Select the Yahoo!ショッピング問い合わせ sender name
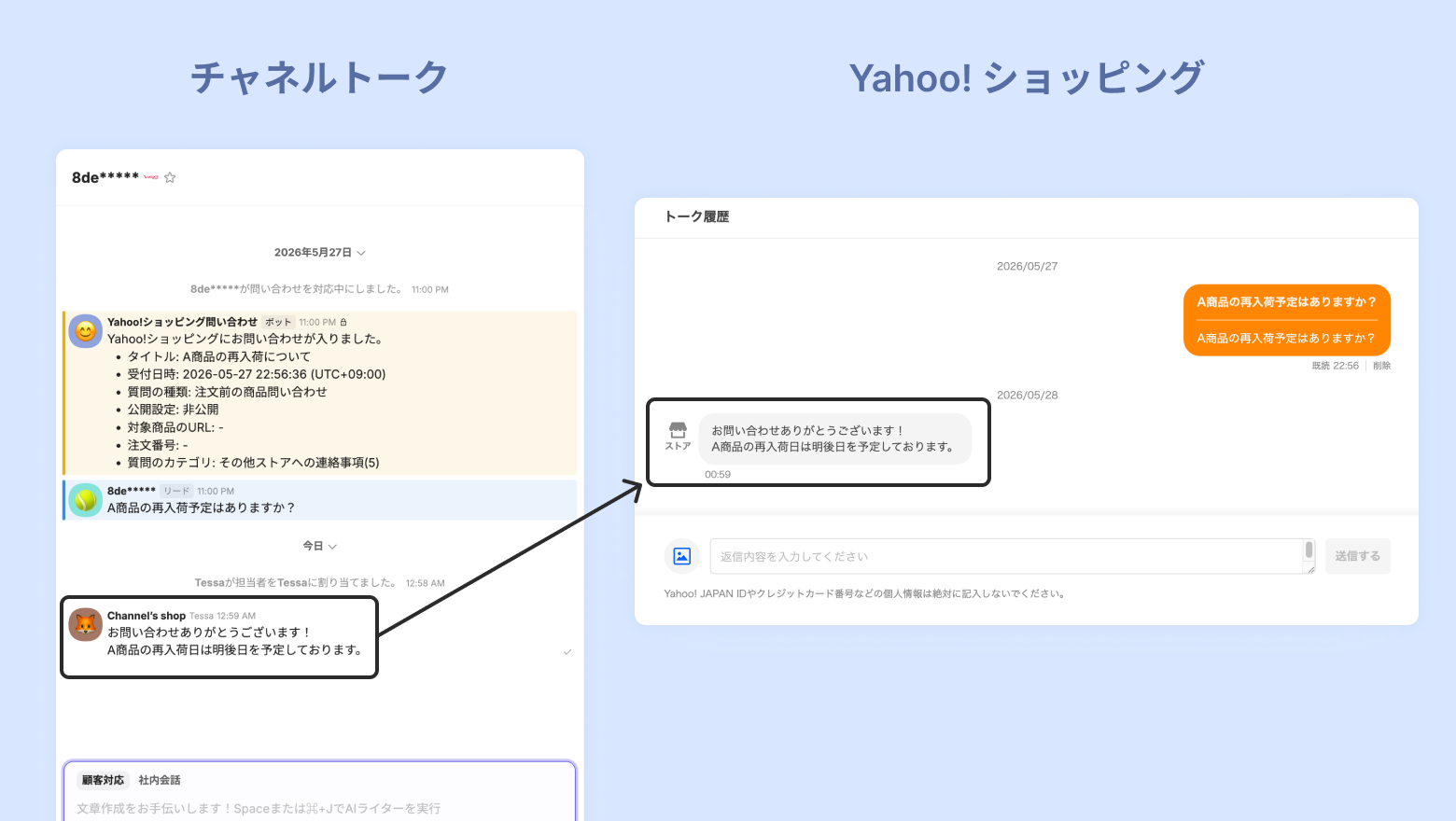 click(x=182, y=322)
